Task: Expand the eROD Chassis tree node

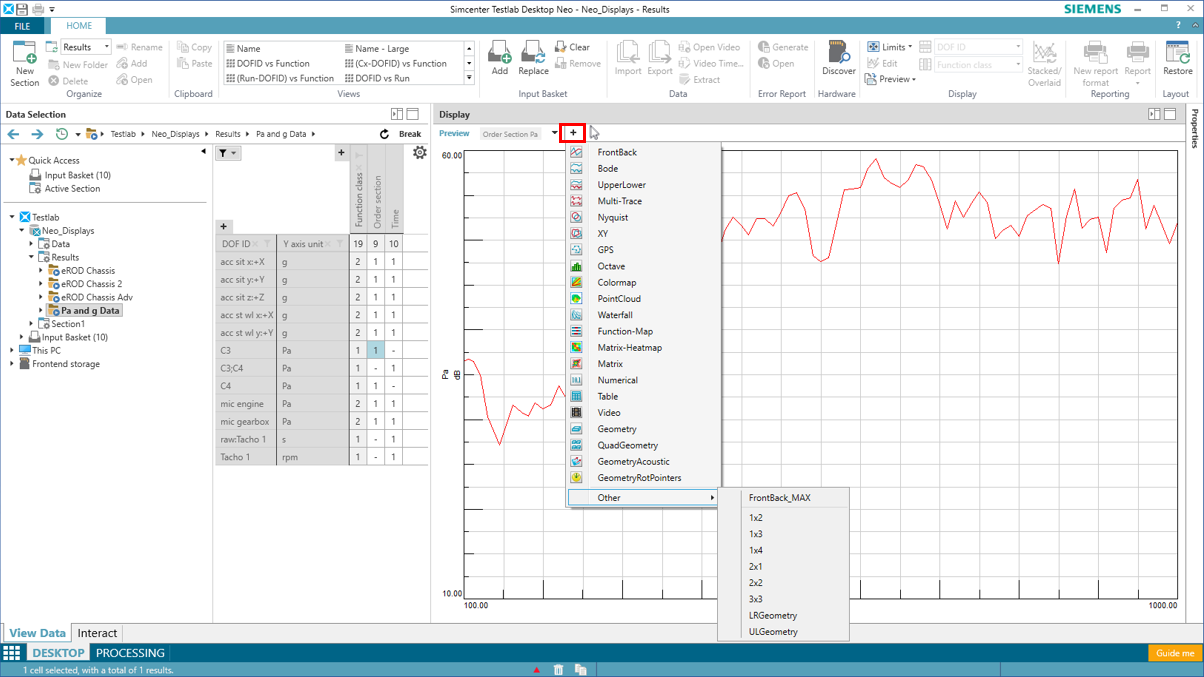Action: [41, 271]
